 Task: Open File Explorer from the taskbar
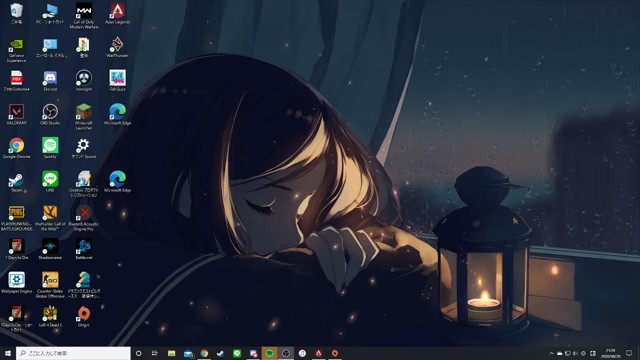171,353
